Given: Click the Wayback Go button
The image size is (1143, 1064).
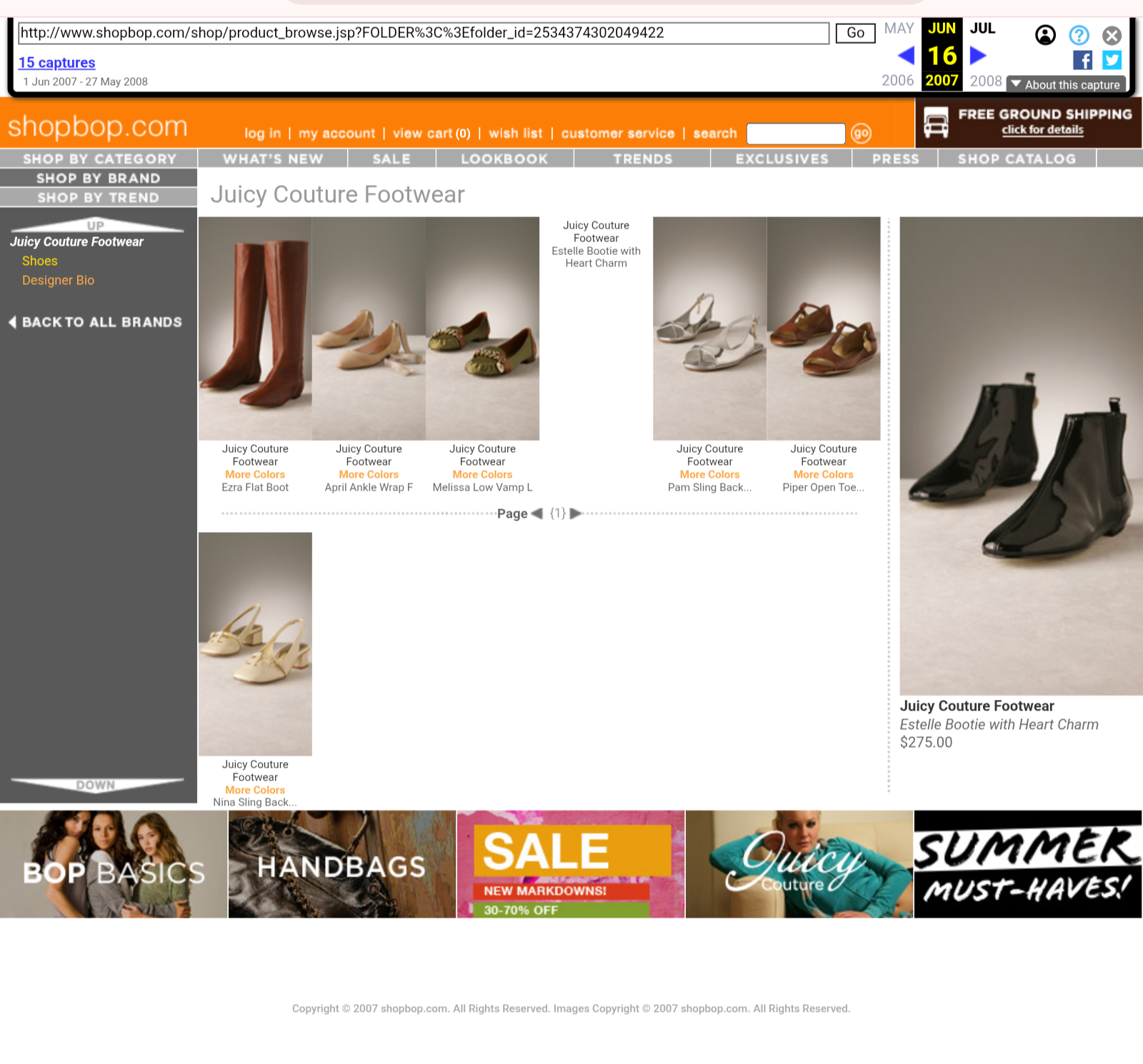Looking at the screenshot, I should [x=855, y=33].
